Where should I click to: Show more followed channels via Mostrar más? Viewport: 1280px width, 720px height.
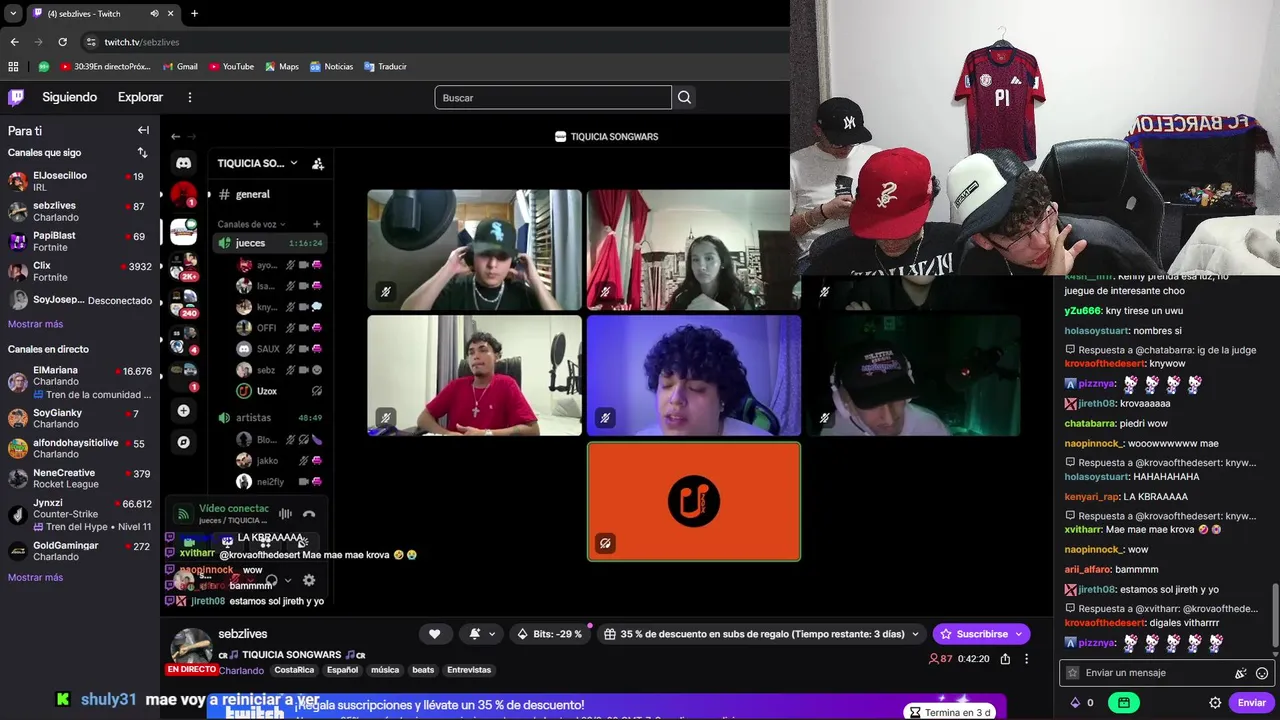[x=35, y=324]
